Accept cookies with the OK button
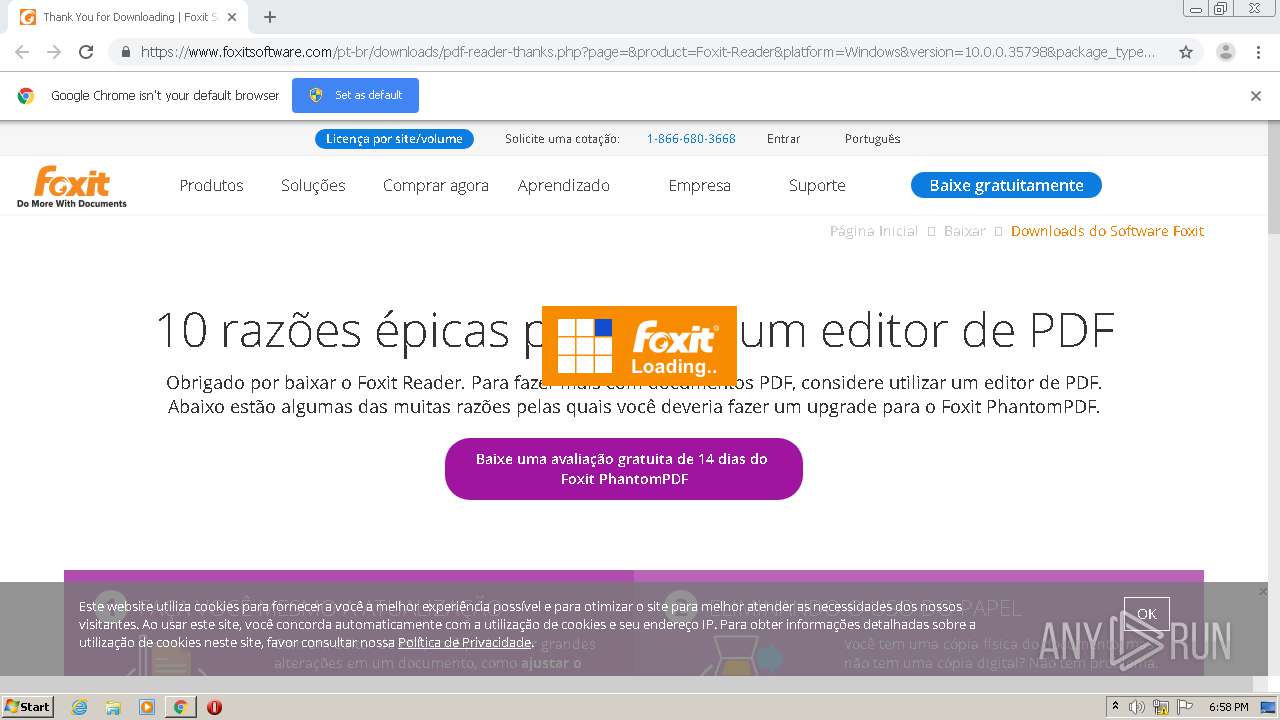 (1146, 614)
